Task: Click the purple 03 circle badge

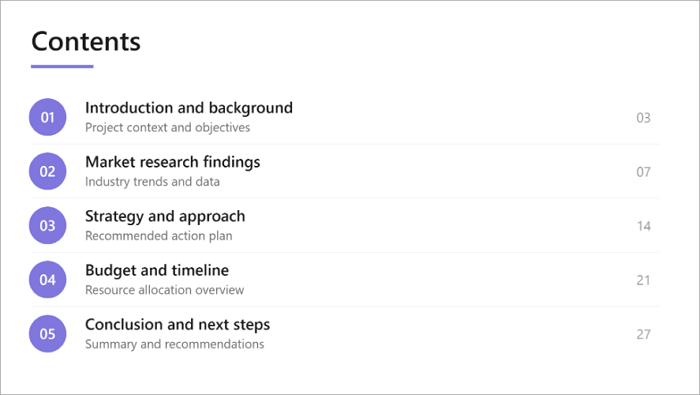Action: pyautogui.click(x=48, y=225)
